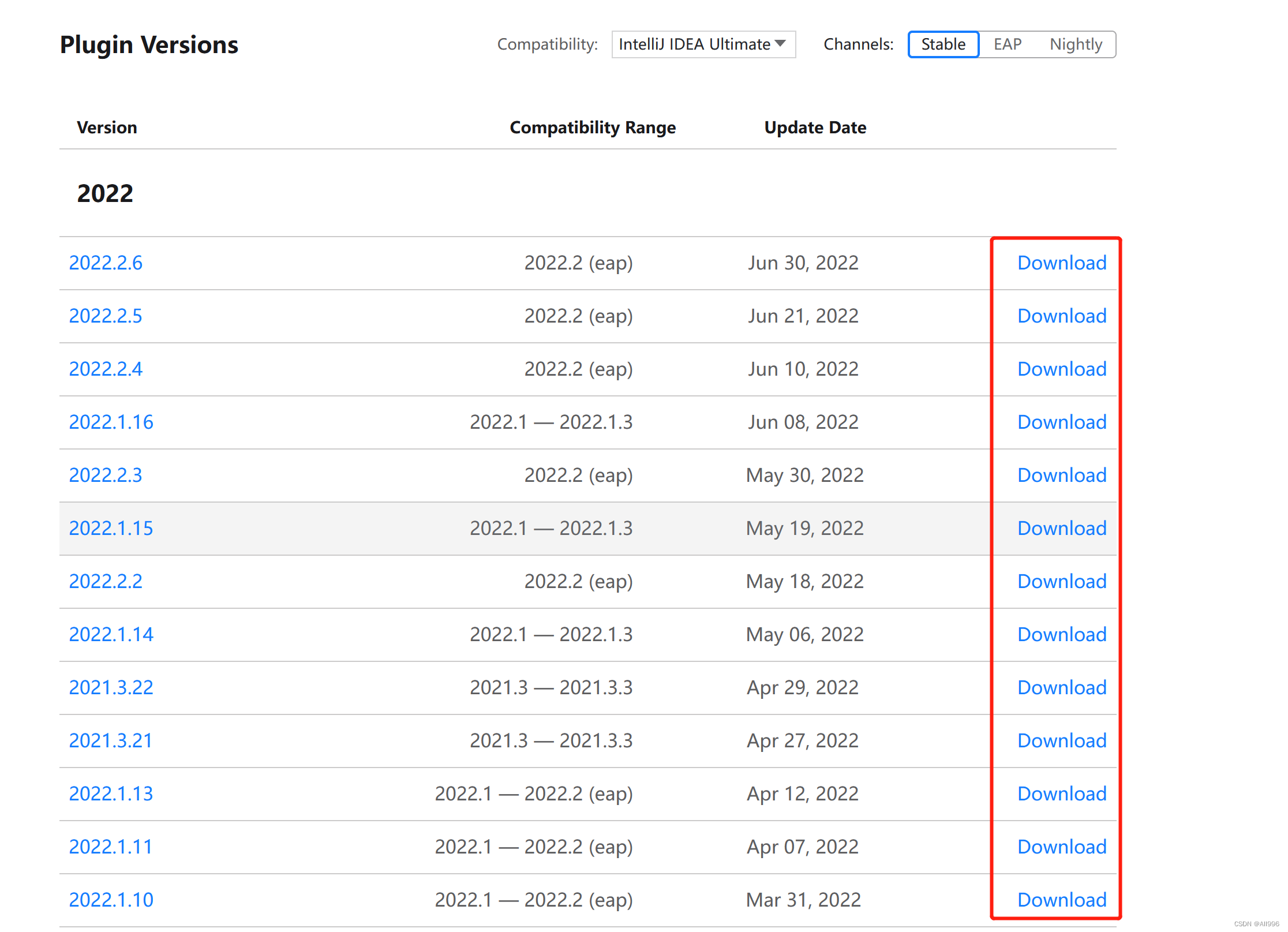Screen dimensions: 1288x932
Task: Open version 2022.2.3 page
Action: pos(106,475)
